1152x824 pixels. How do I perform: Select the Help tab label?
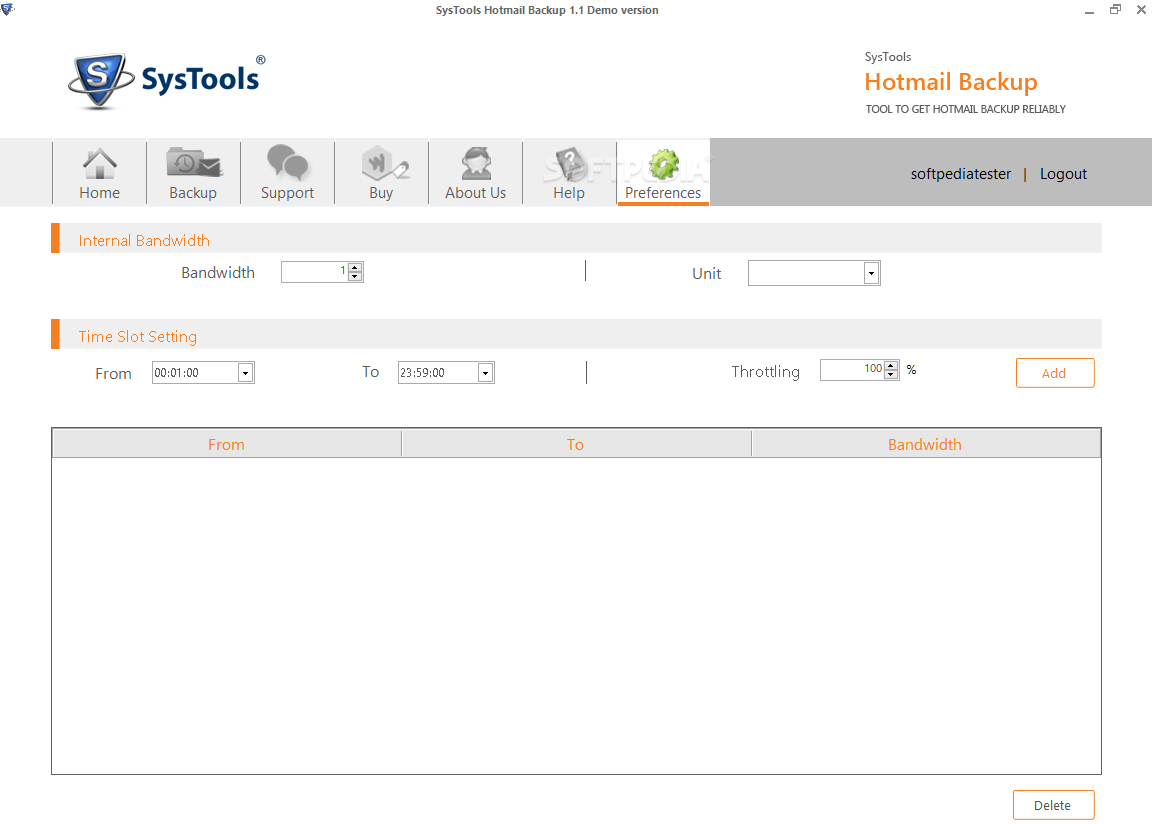point(569,192)
